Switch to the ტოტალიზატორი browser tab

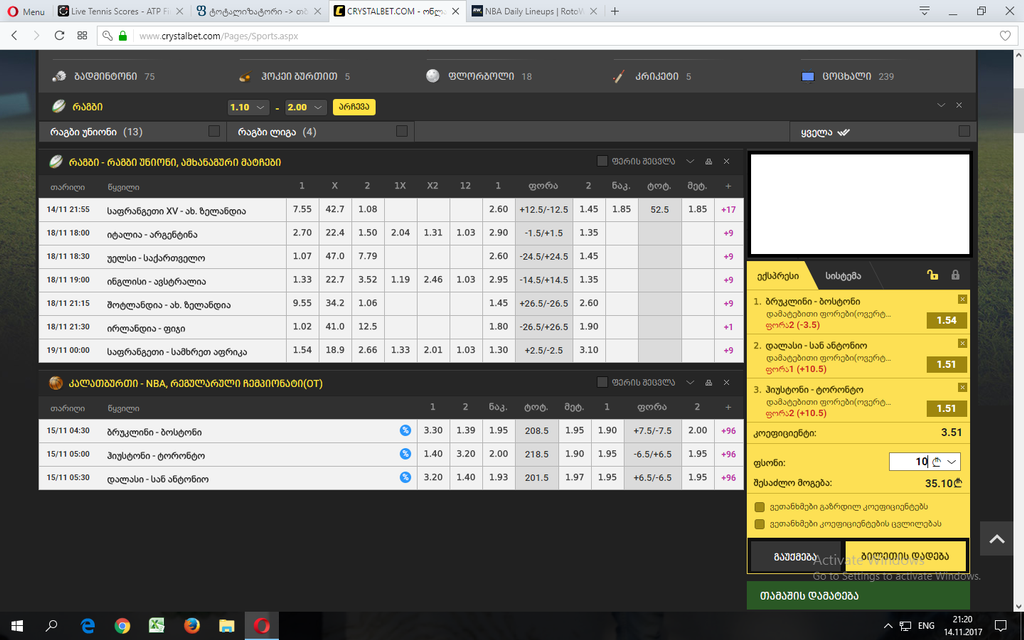coord(259,11)
